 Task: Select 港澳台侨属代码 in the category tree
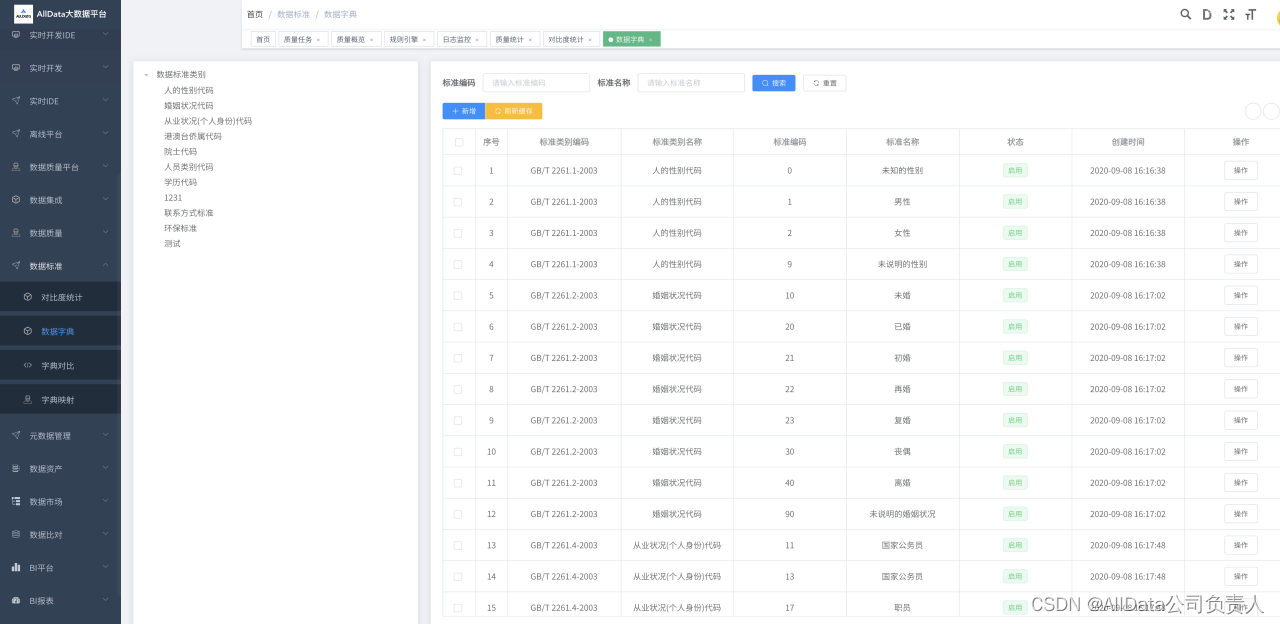point(193,136)
